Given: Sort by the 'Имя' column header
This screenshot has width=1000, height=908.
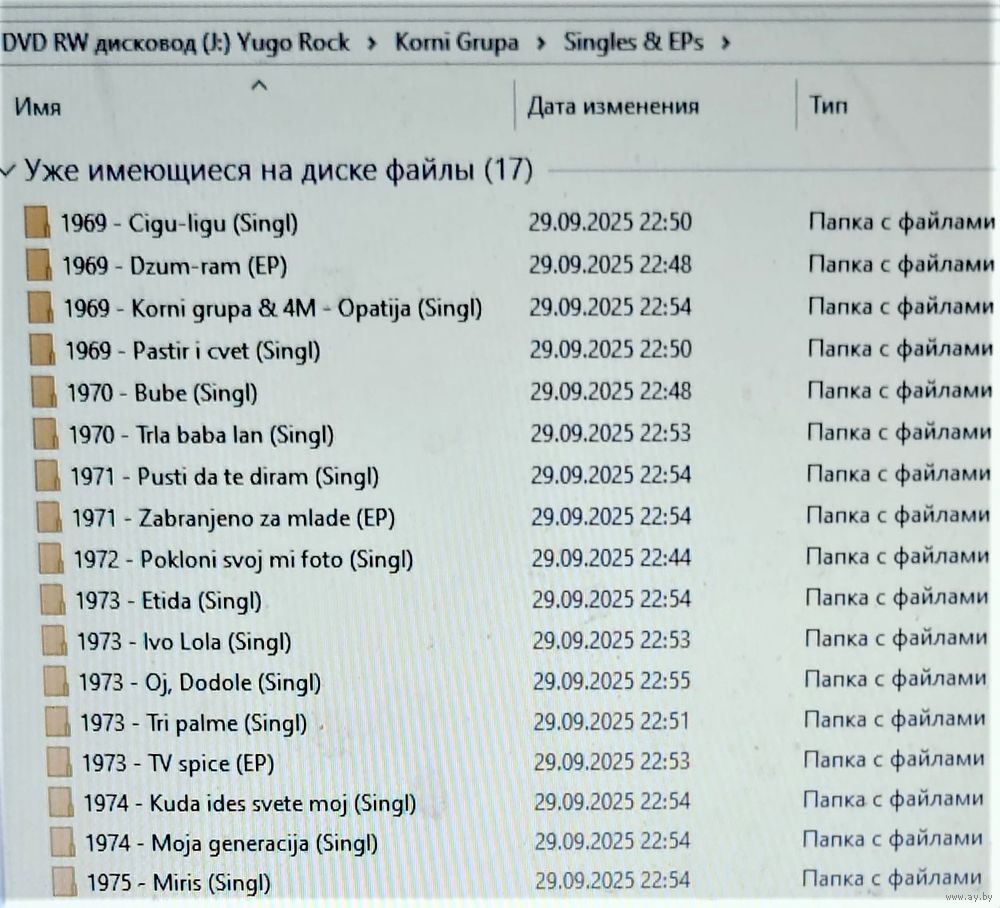Looking at the screenshot, I should tap(38, 107).
